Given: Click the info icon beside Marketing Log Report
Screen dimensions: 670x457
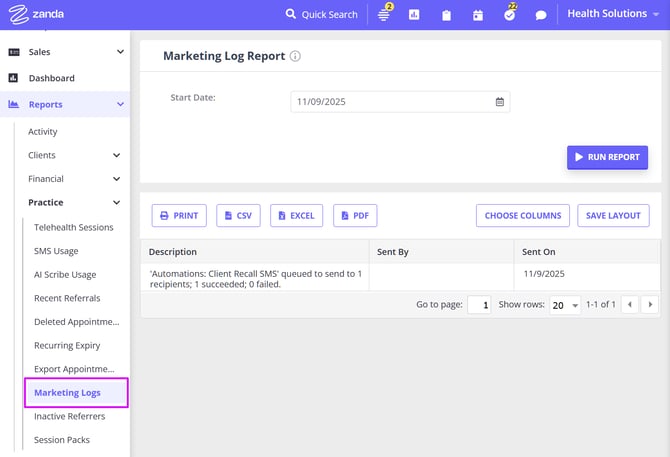Looking at the screenshot, I should (295, 57).
